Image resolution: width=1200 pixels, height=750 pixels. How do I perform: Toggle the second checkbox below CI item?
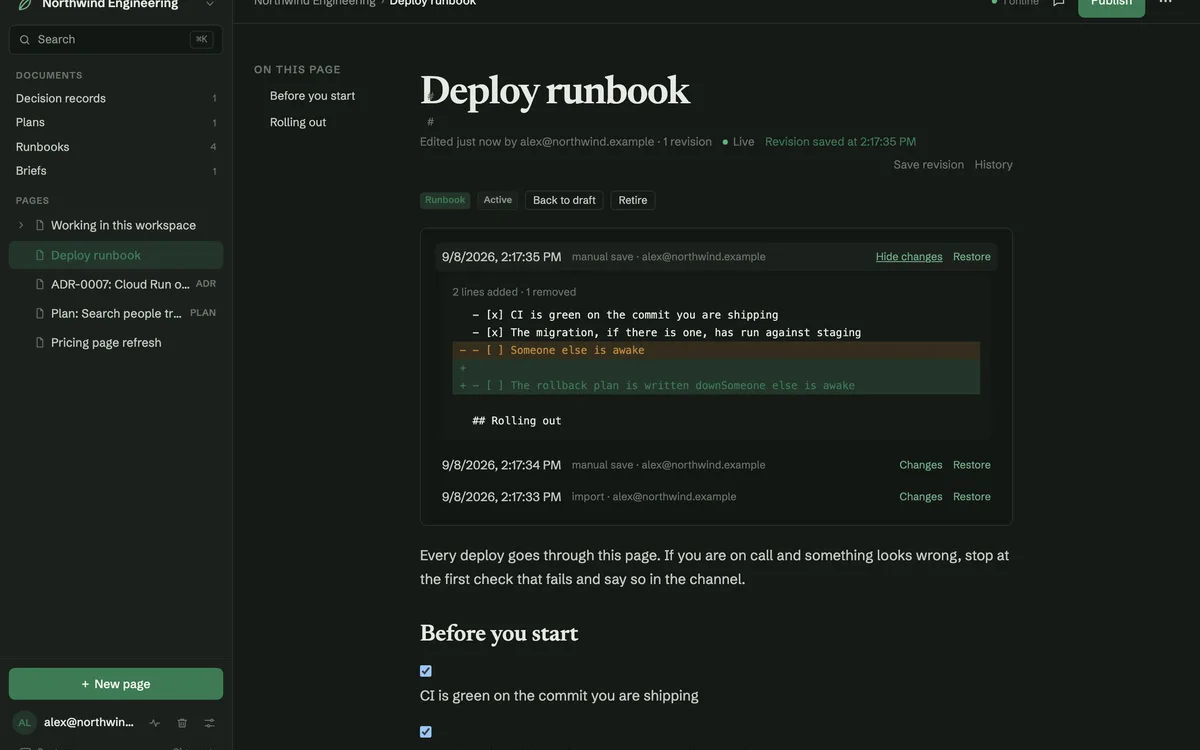426,732
